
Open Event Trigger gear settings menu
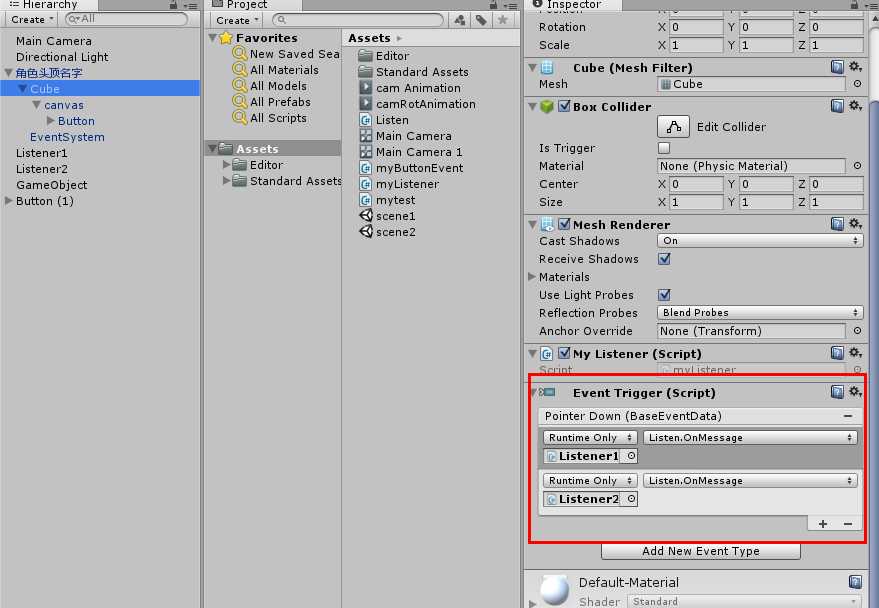coord(855,392)
